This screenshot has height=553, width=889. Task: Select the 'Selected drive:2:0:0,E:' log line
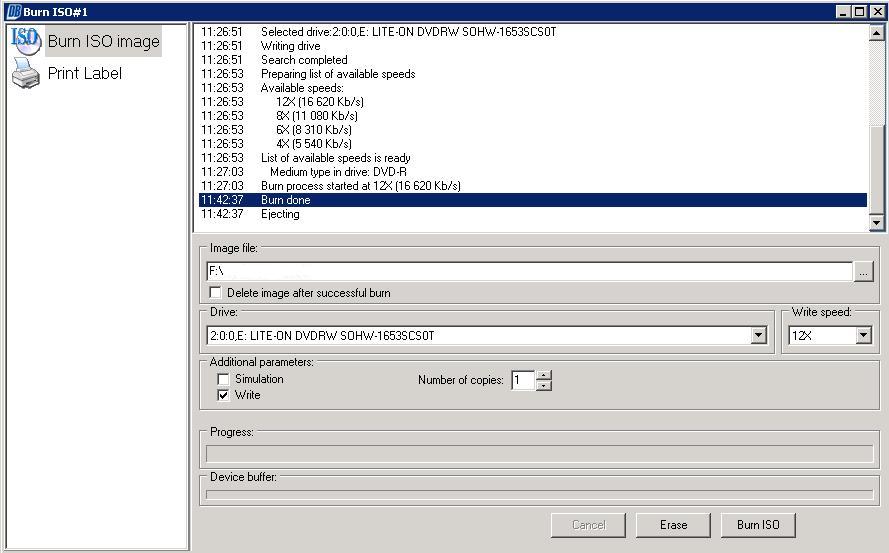tap(533, 32)
